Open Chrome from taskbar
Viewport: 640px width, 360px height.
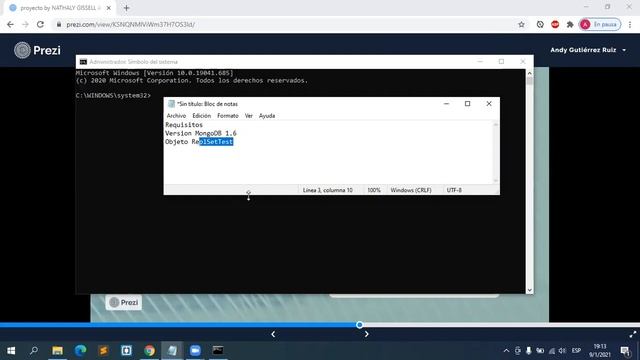coord(149,350)
